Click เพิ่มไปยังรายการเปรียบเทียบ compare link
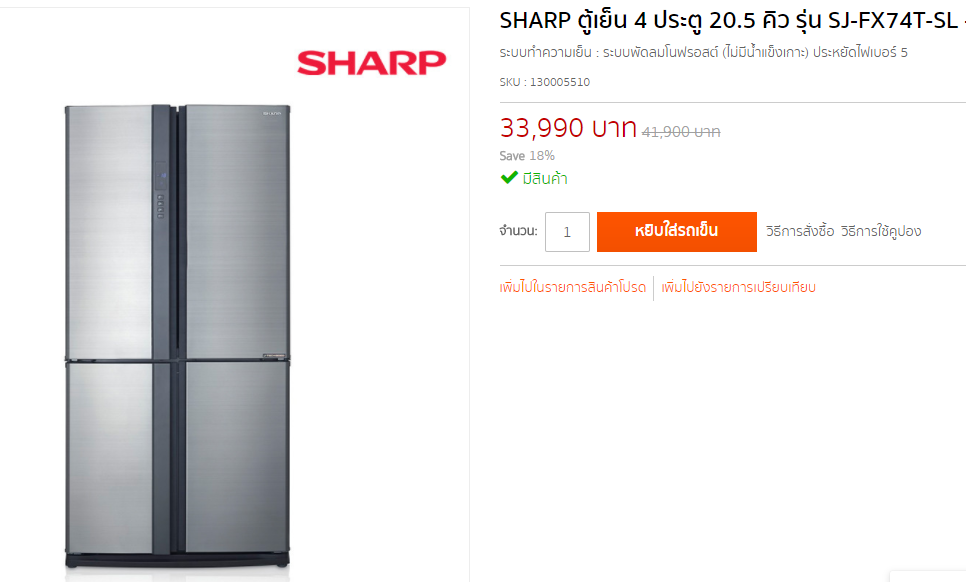 tap(738, 288)
